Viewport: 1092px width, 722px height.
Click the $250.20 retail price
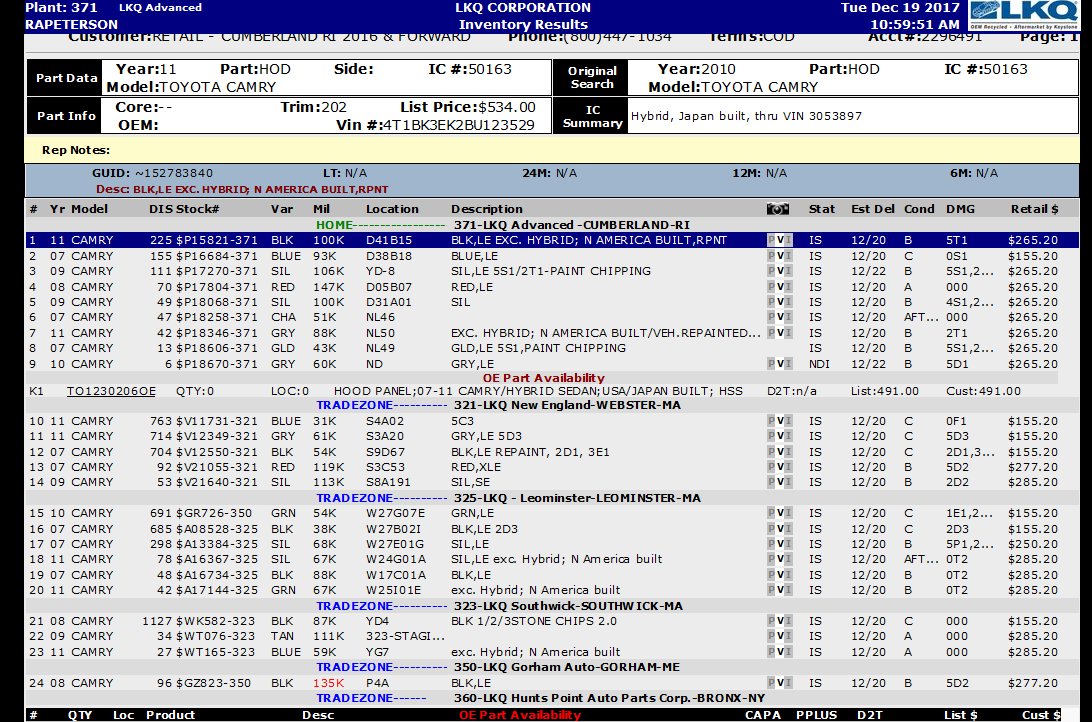[1033, 544]
